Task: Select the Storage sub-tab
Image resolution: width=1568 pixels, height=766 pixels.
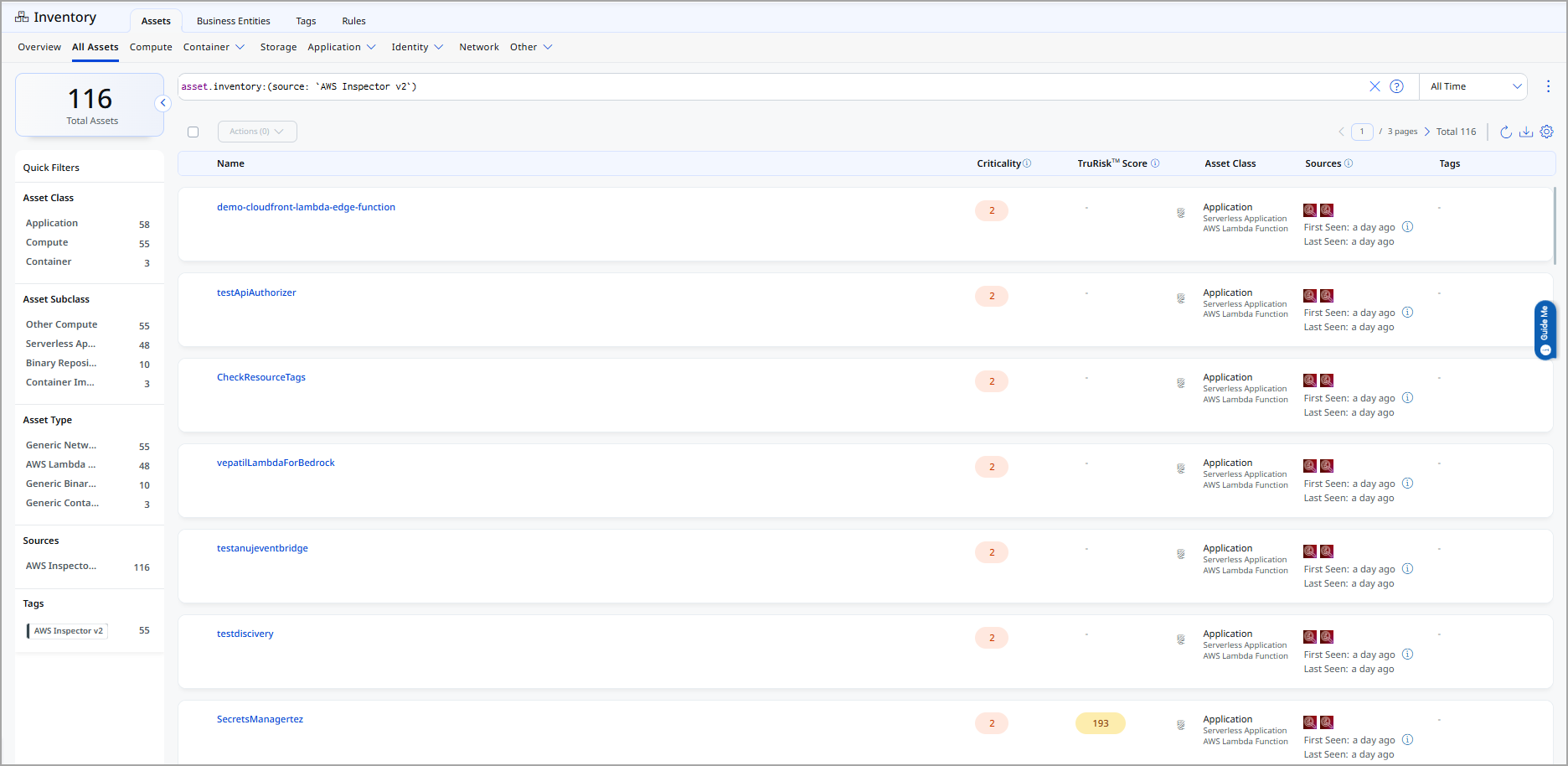Action: [278, 47]
